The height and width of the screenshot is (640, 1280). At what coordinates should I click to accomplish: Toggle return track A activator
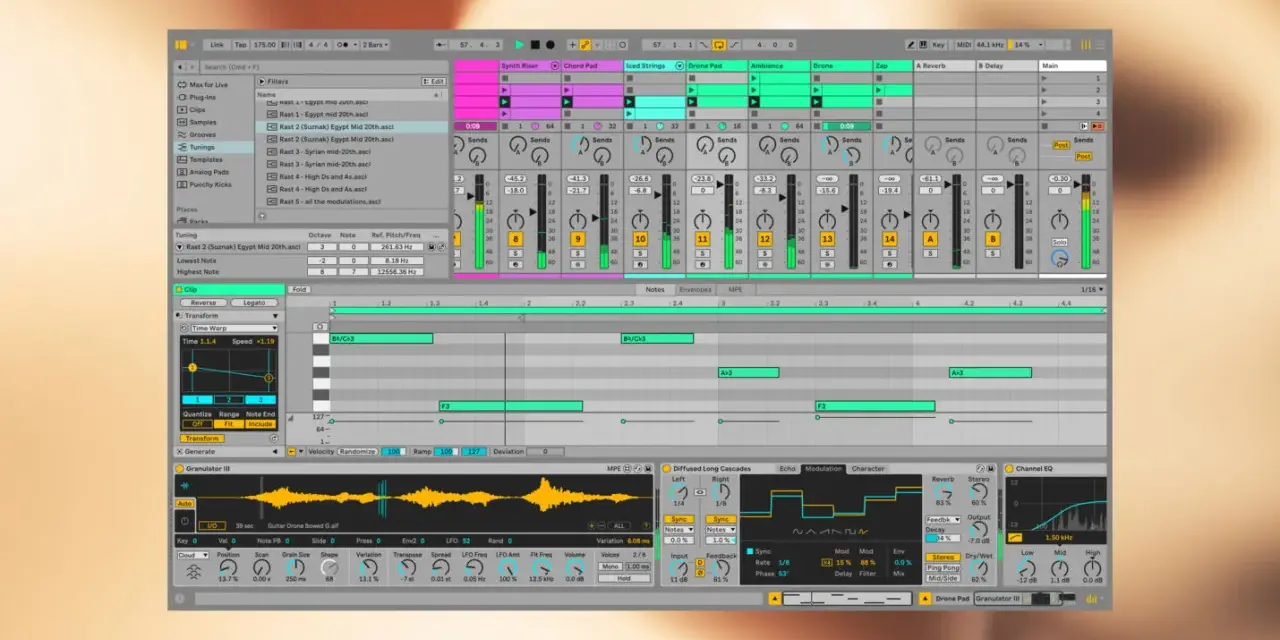point(930,239)
